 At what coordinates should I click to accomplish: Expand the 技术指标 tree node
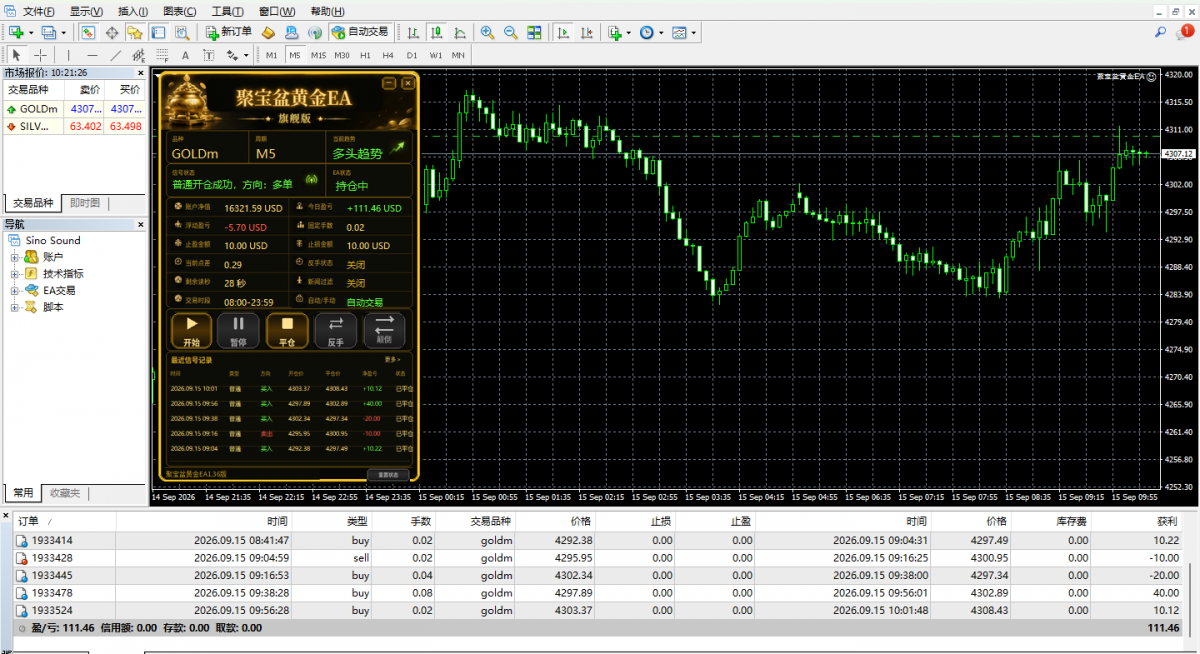point(15,273)
